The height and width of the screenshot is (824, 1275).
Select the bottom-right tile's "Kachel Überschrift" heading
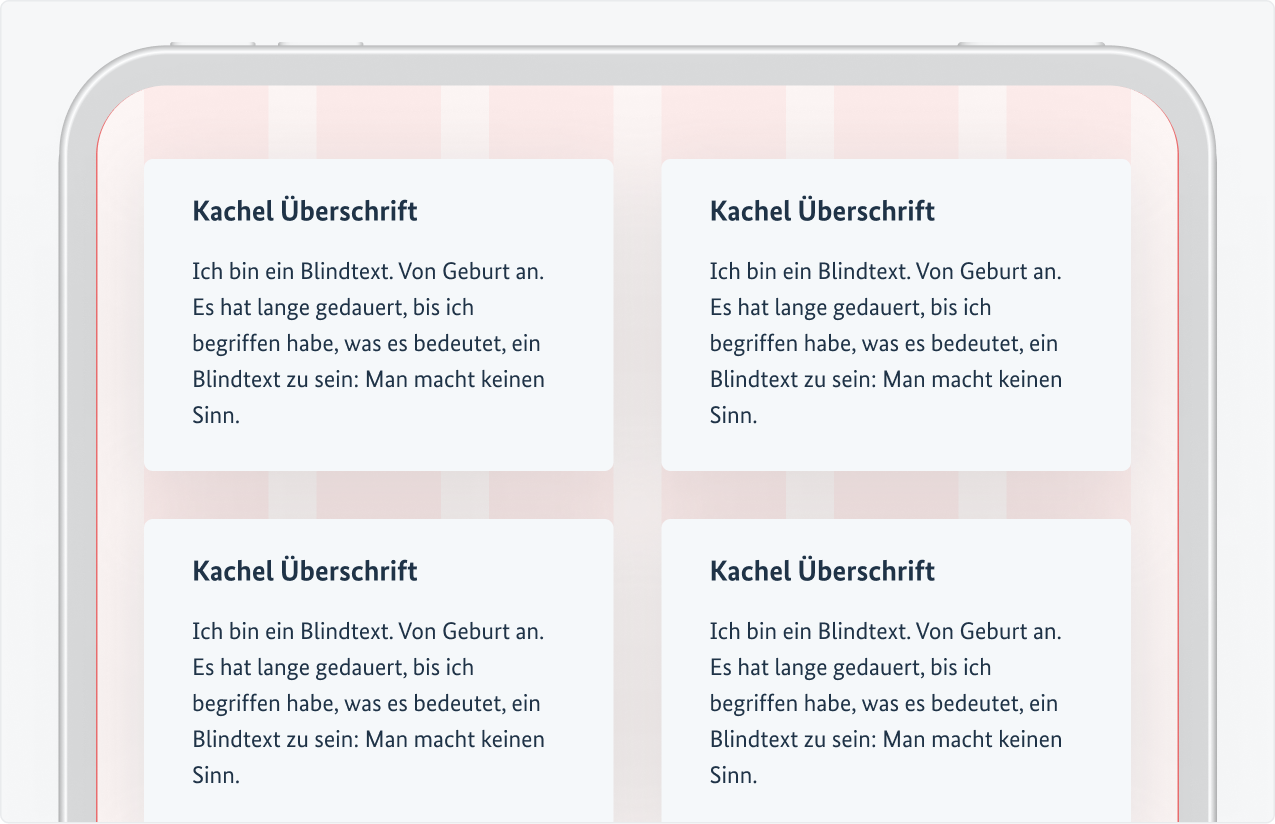(x=822, y=572)
